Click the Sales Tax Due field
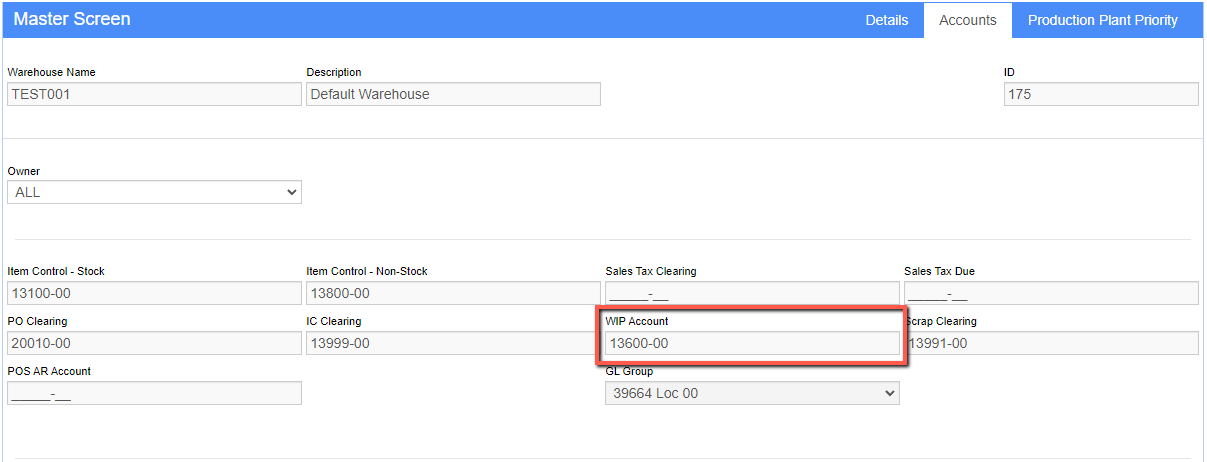Viewport: 1207px width, 462px height. [1051, 293]
